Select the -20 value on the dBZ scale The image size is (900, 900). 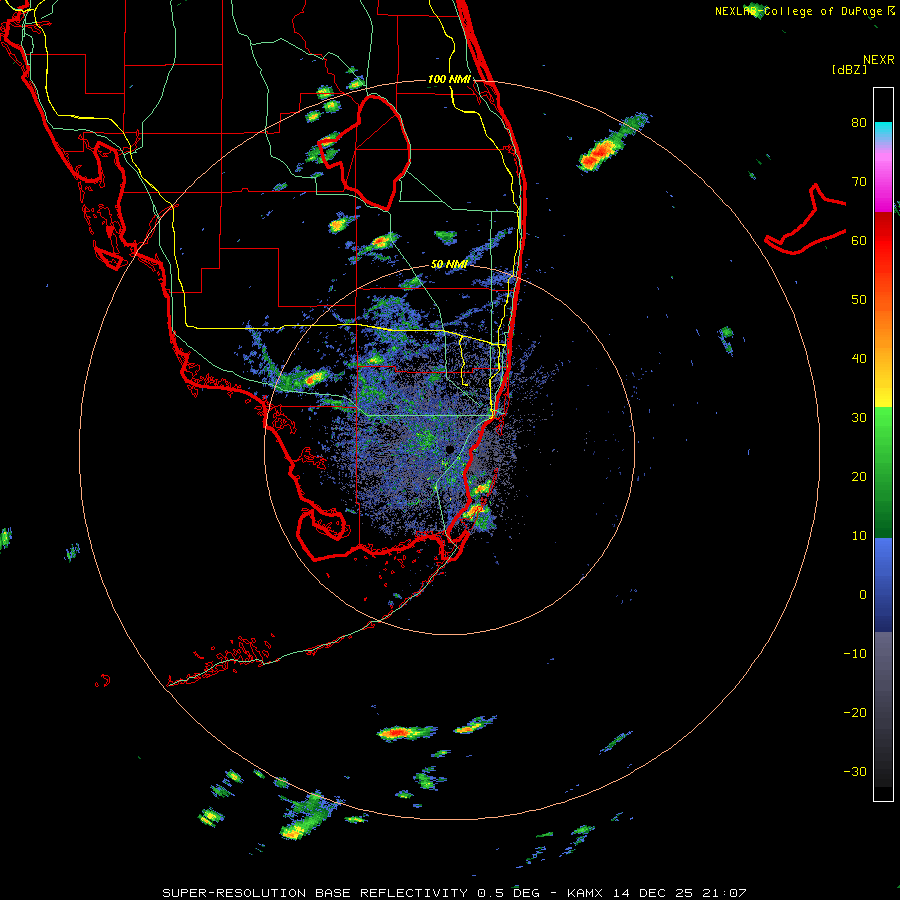855,713
